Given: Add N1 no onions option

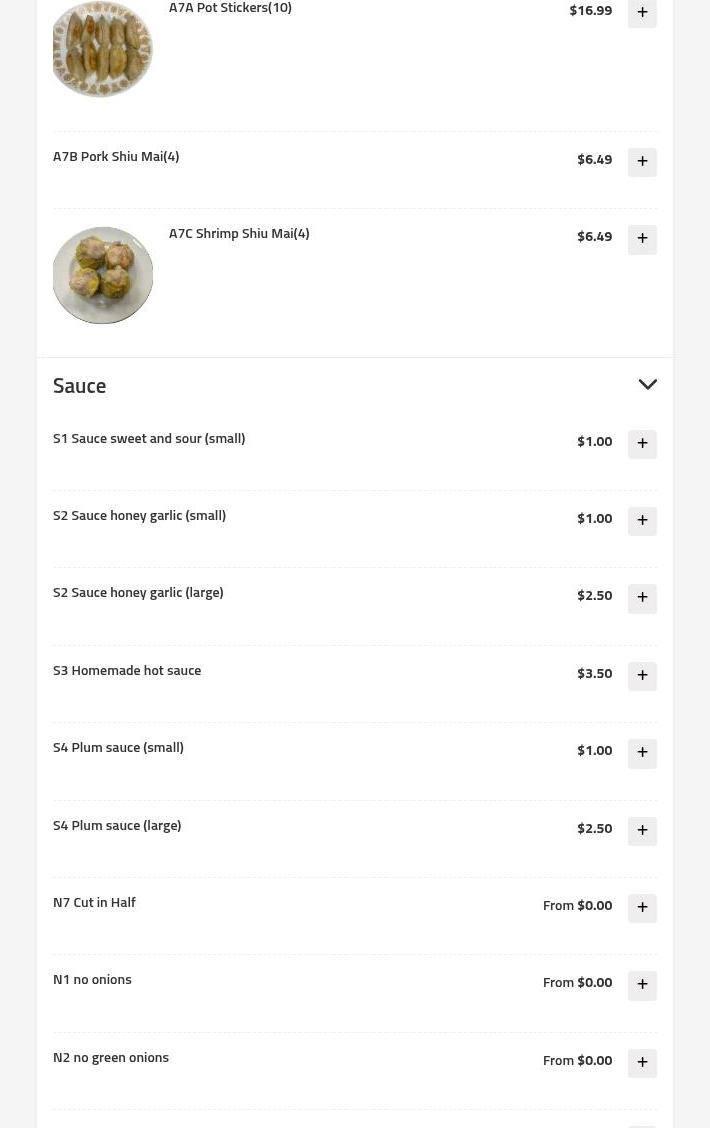Looking at the screenshot, I should [x=642, y=985].
